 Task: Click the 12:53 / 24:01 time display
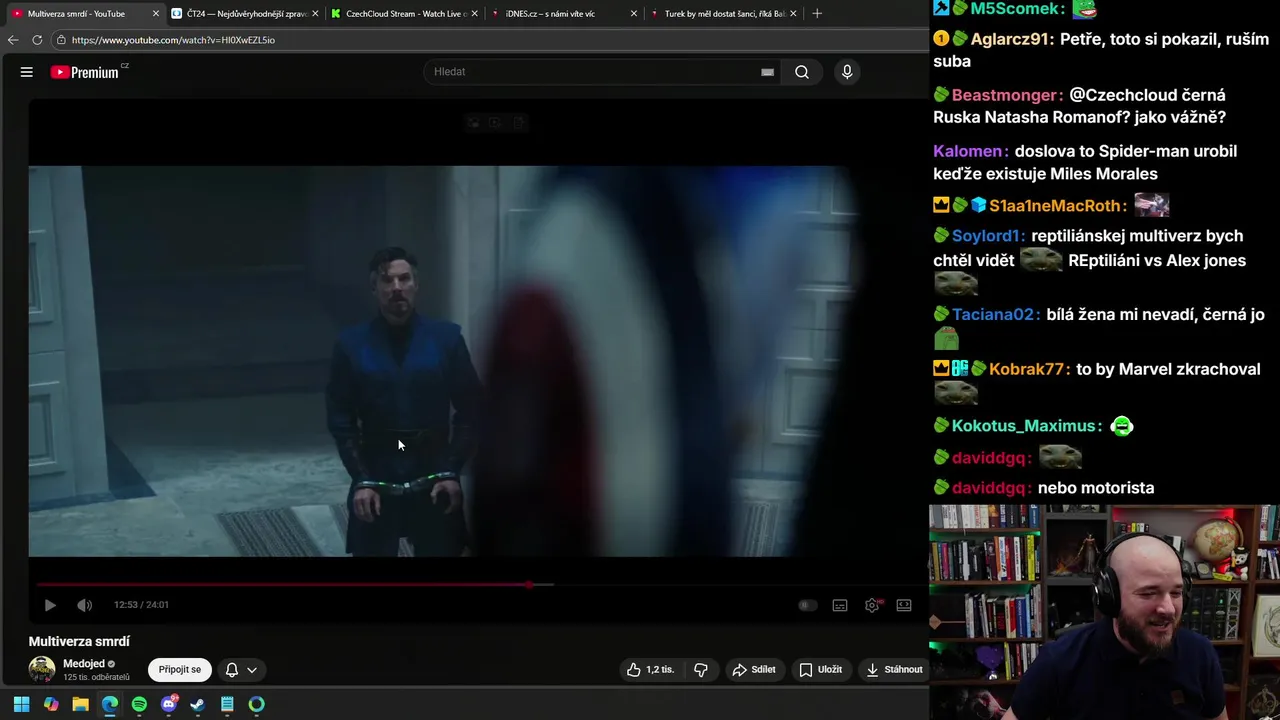click(x=141, y=605)
